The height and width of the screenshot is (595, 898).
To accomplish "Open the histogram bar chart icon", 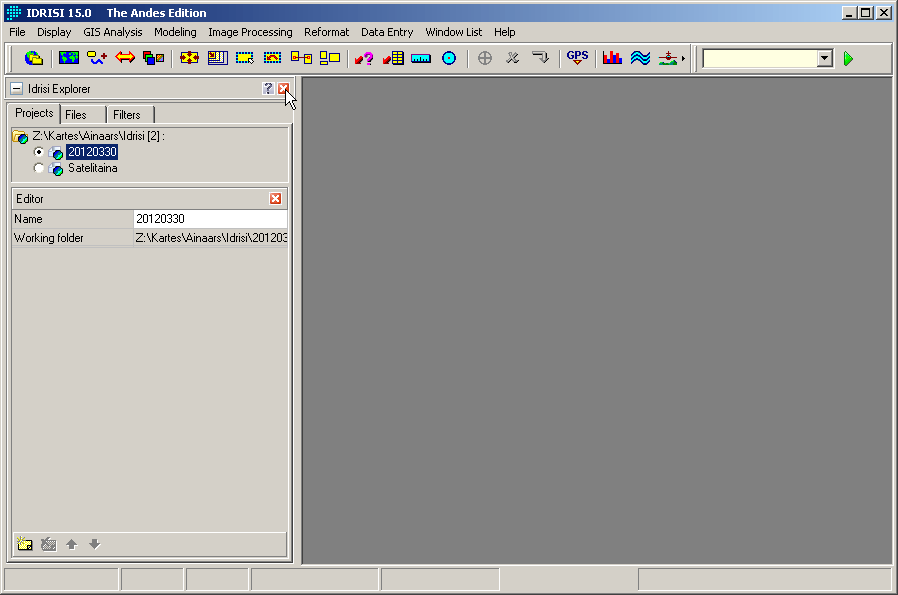I will coord(612,58).
